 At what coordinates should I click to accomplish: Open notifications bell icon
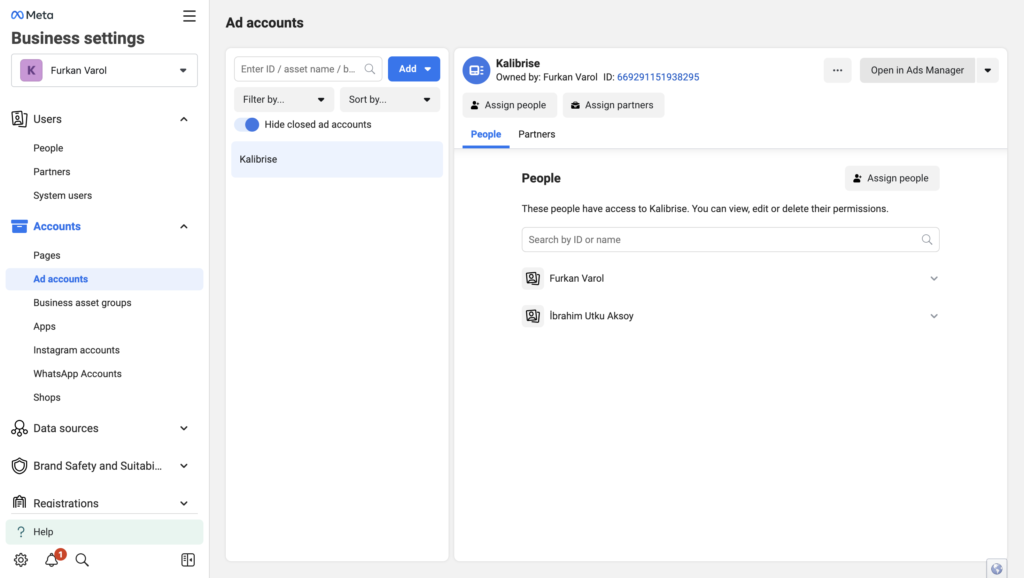[x=52, y=560]
